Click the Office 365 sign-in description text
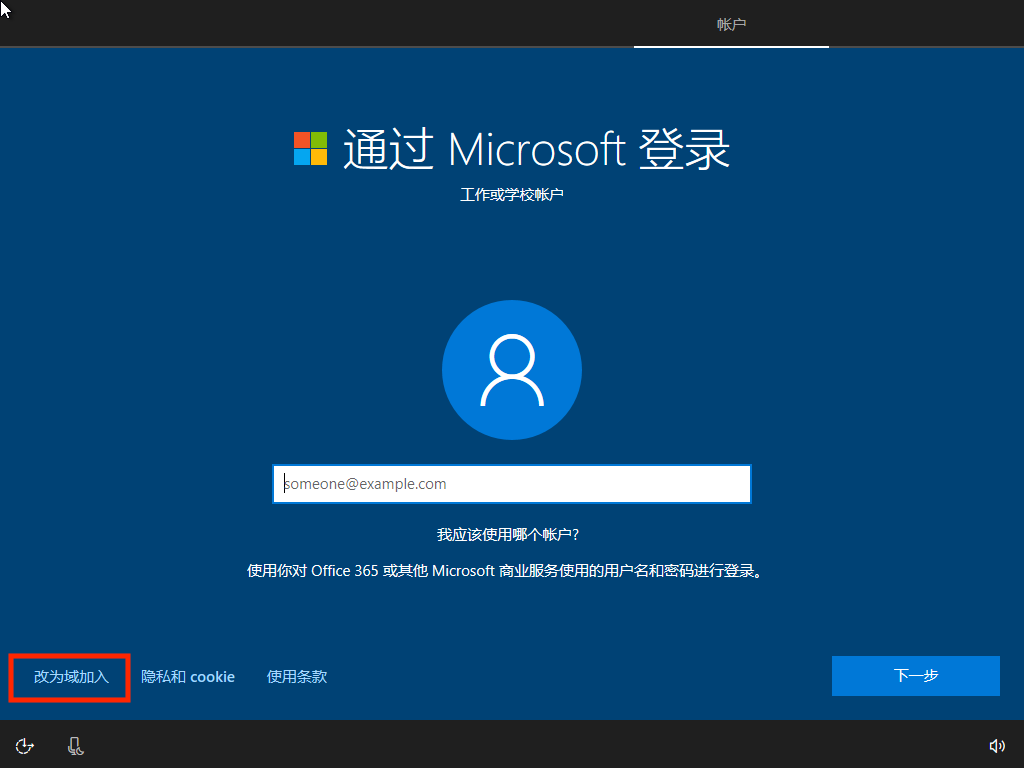Screen dimensions: 1024x768 point(505,571)
